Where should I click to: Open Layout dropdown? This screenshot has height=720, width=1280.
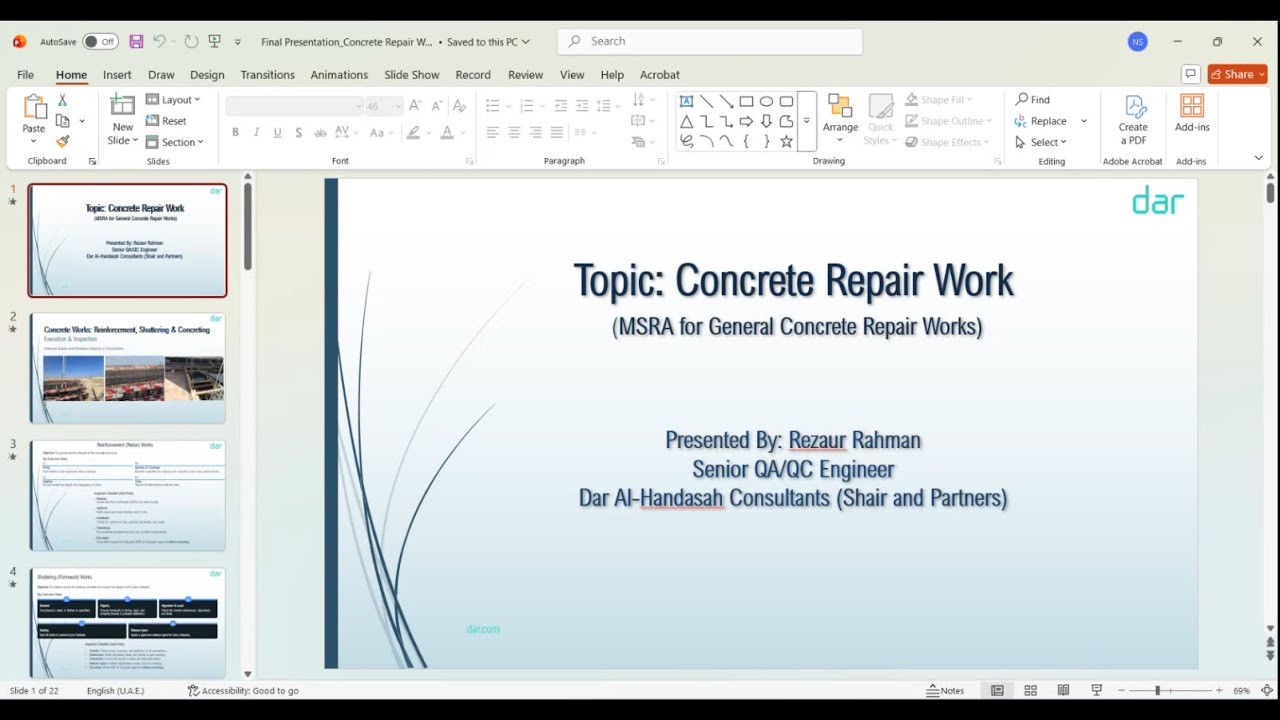[x=173, y=100]
